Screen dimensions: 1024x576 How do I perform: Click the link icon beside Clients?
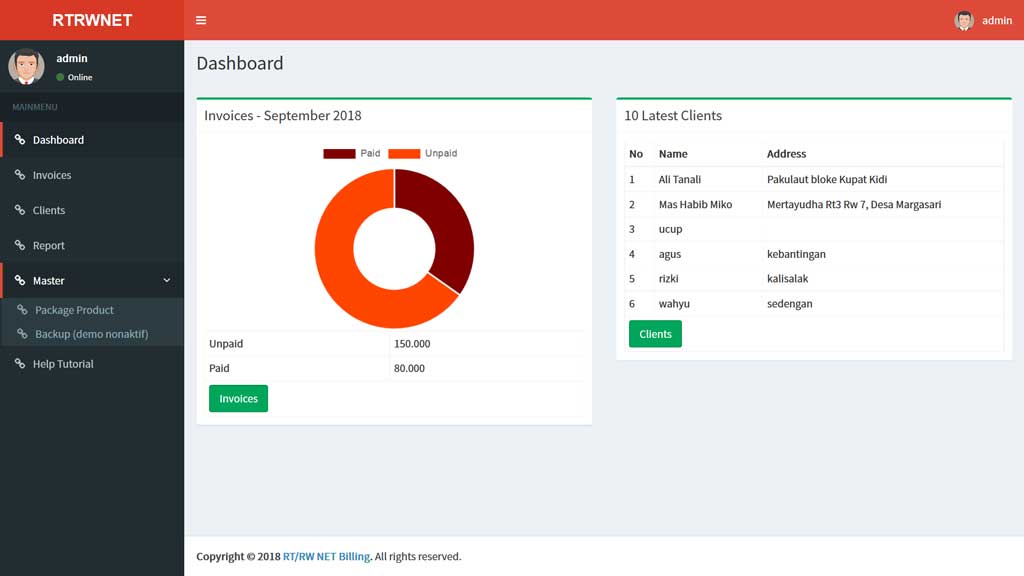tap(20, 210)
